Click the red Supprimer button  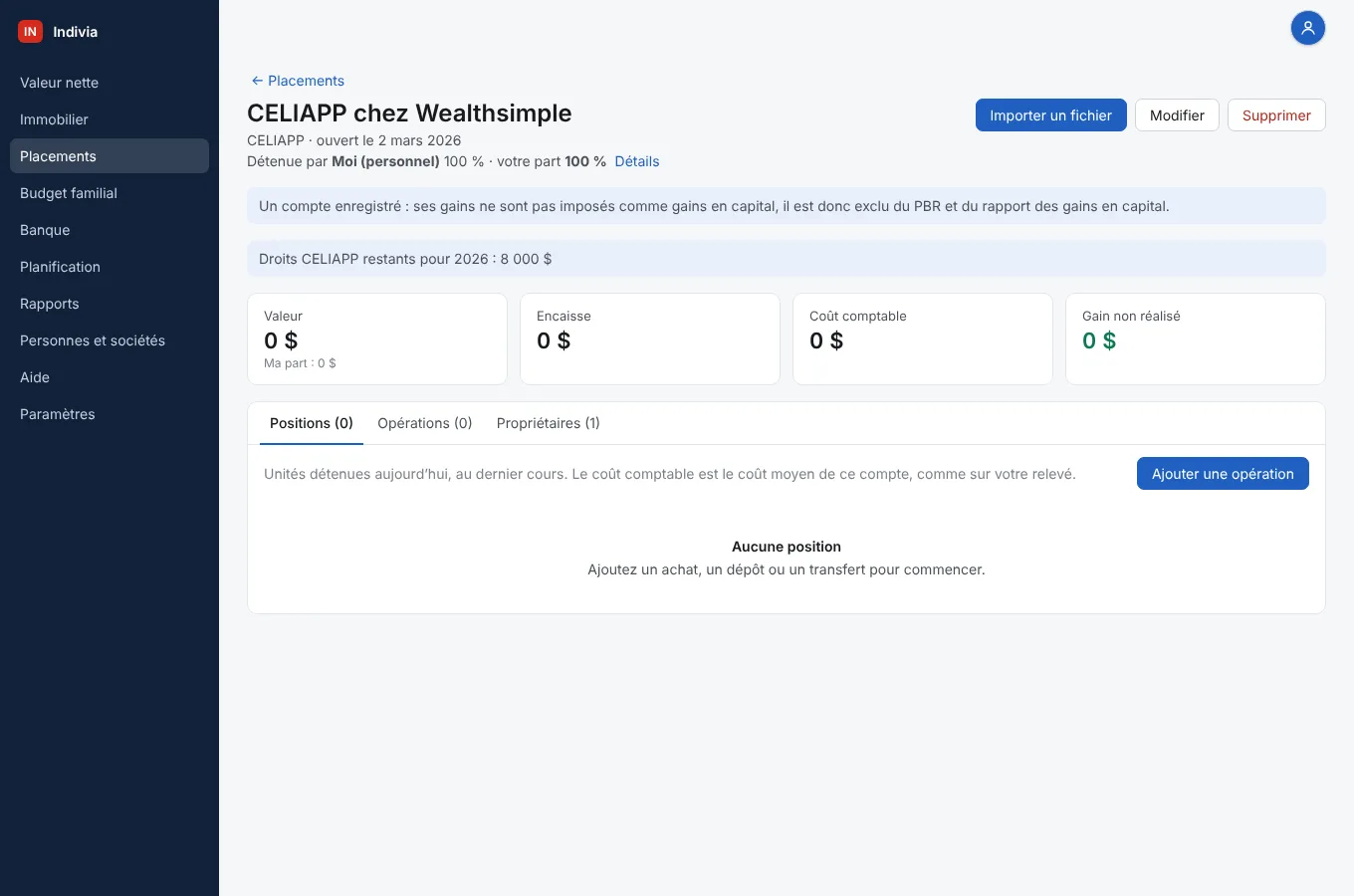click(x=1276, y=115)
